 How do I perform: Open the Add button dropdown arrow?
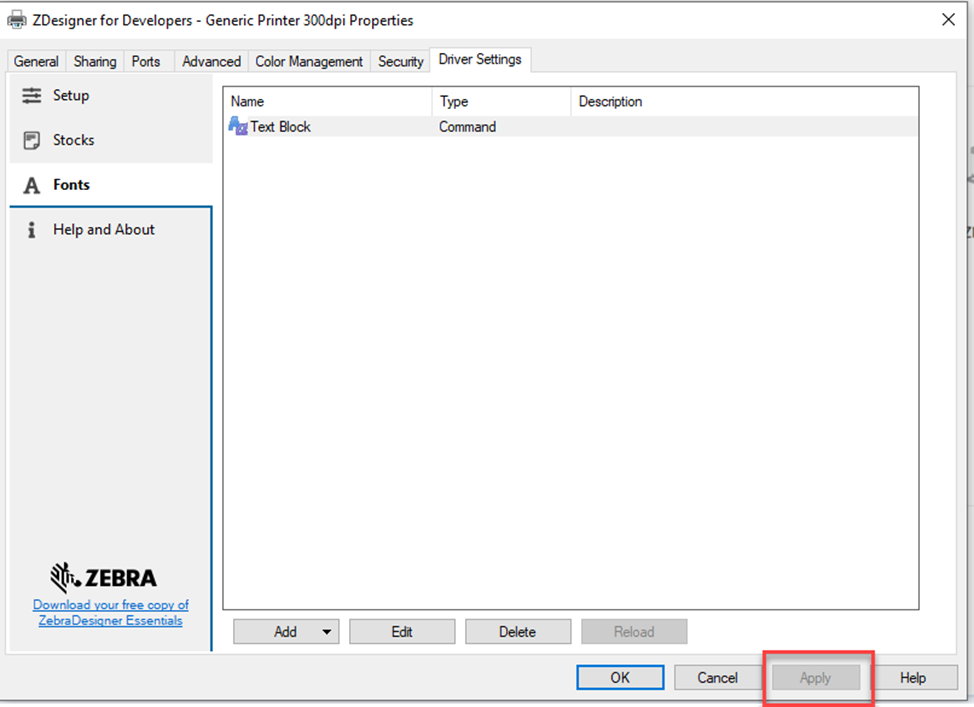pos(327,631)
